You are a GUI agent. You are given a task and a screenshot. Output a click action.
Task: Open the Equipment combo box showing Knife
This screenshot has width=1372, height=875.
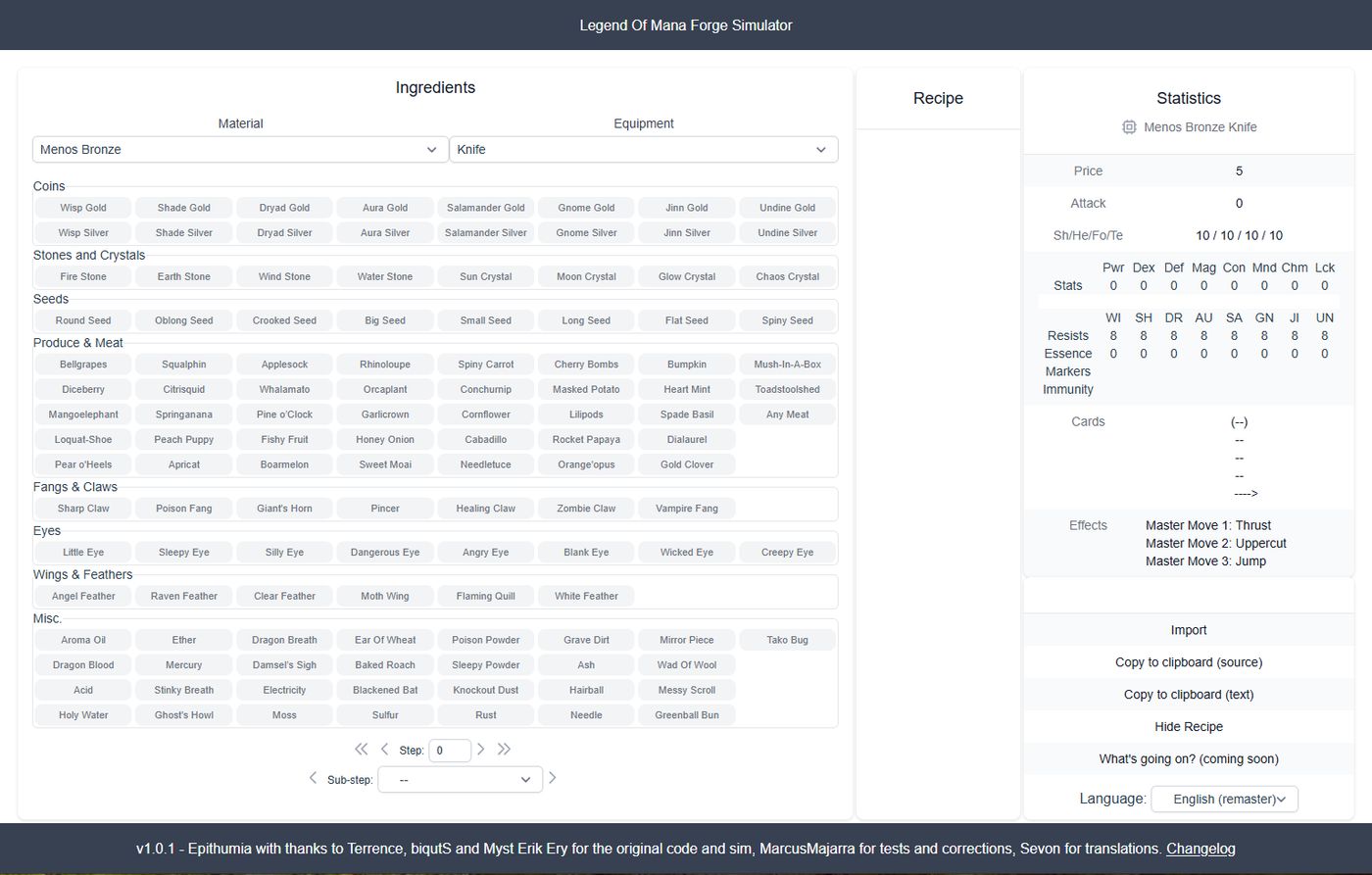point(643,149)
